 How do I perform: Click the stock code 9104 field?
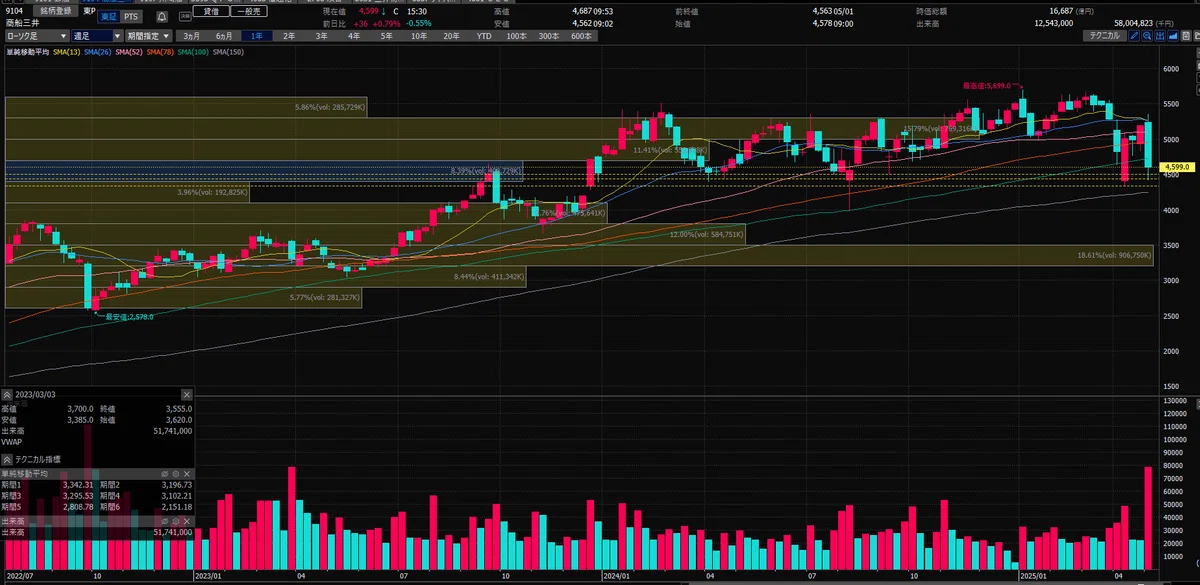pos(14,11)
